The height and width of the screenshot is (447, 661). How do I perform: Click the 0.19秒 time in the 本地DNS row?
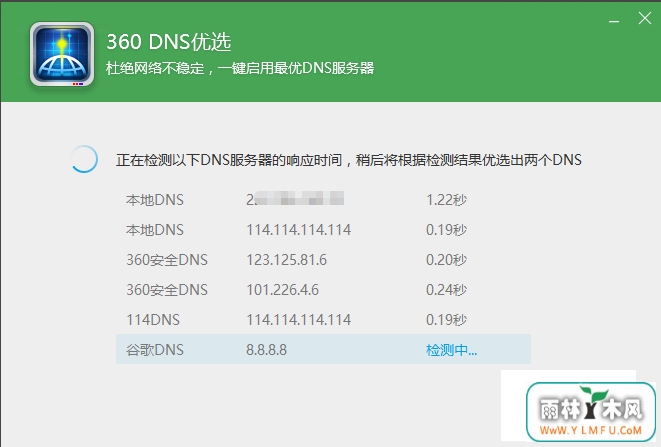(446, 230)
